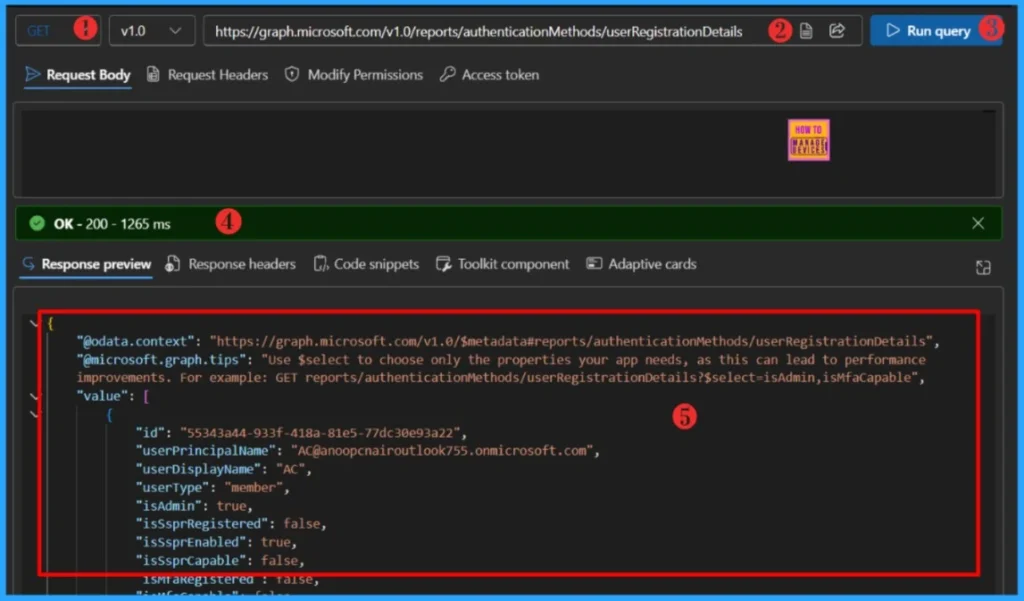This screenshot has width=1024, height=601.
Task: Click the "isAdmin": true line
Action: (194, 506)
